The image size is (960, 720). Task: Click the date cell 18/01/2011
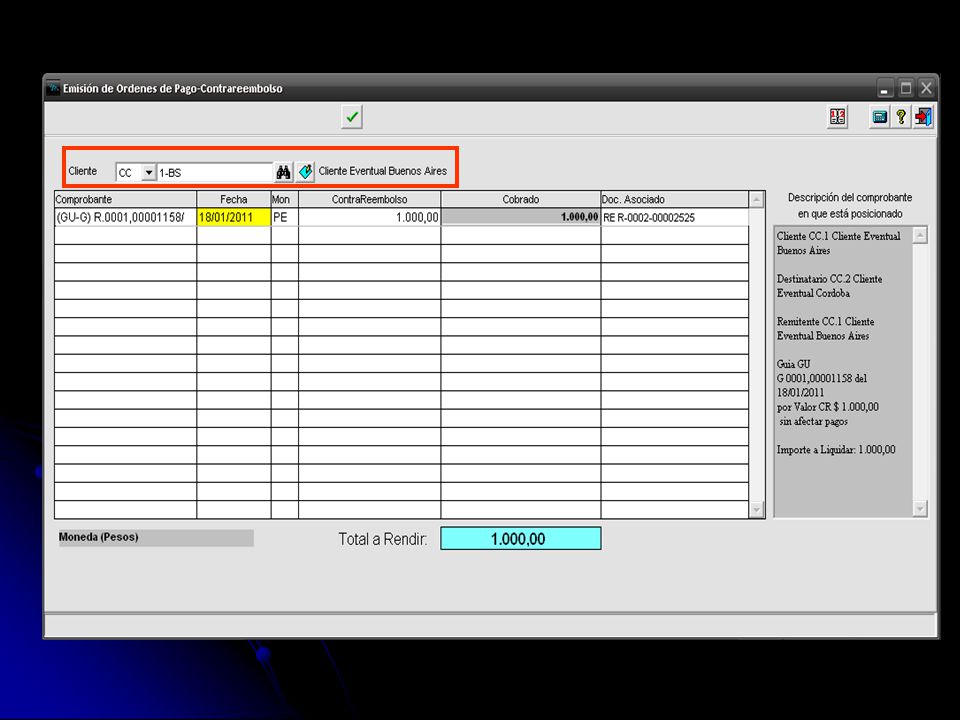pos(234,217)
